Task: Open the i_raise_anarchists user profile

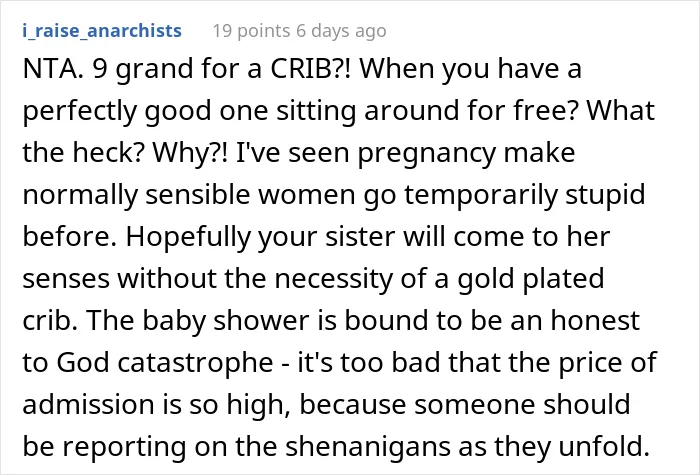Action: tap(102, 31)
